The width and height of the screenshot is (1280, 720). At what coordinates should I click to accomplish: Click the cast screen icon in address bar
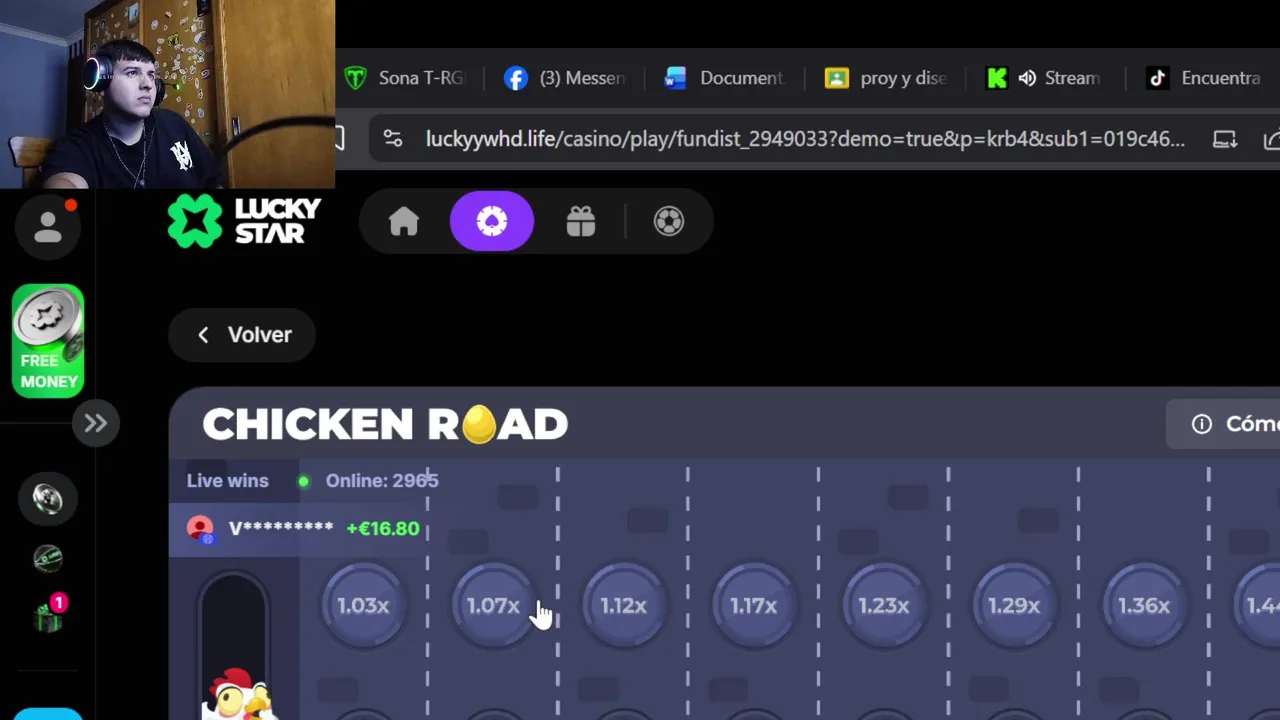point(1225,139)
